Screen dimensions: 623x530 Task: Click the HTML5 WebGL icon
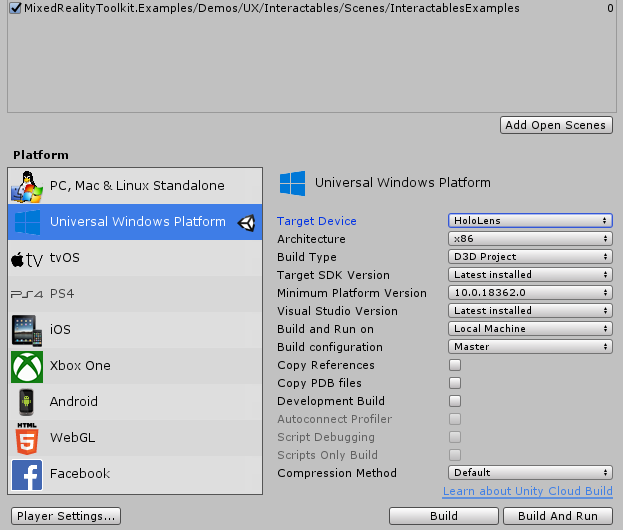coord(27,438)
